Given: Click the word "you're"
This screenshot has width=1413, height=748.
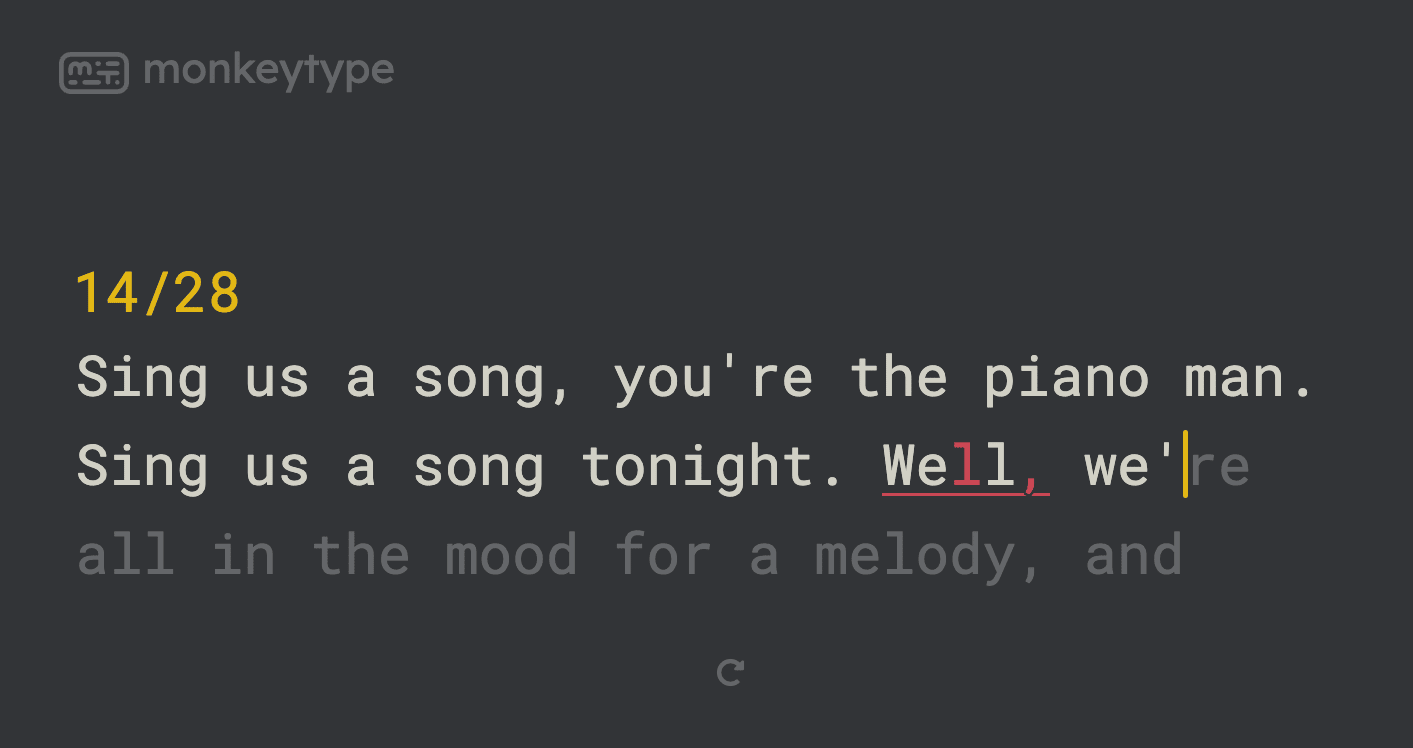Looking at the screenshot, I should (713, 378).
